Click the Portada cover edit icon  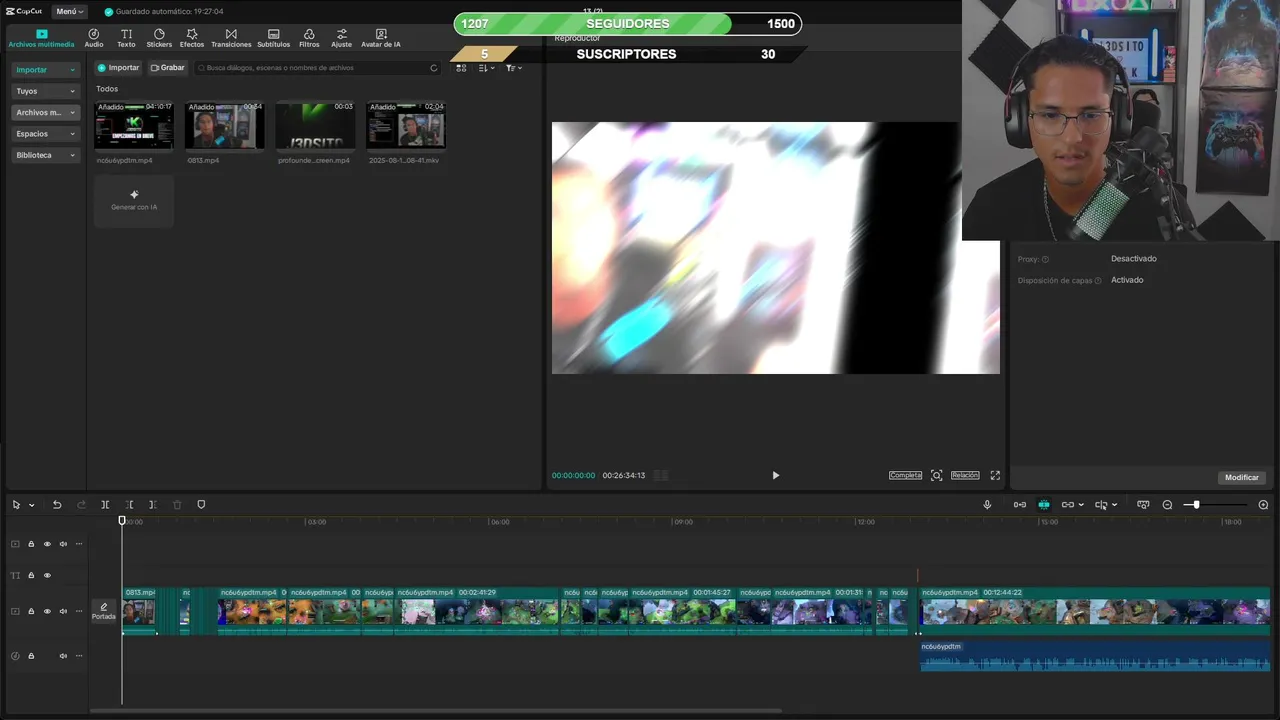tap(104, 611)
